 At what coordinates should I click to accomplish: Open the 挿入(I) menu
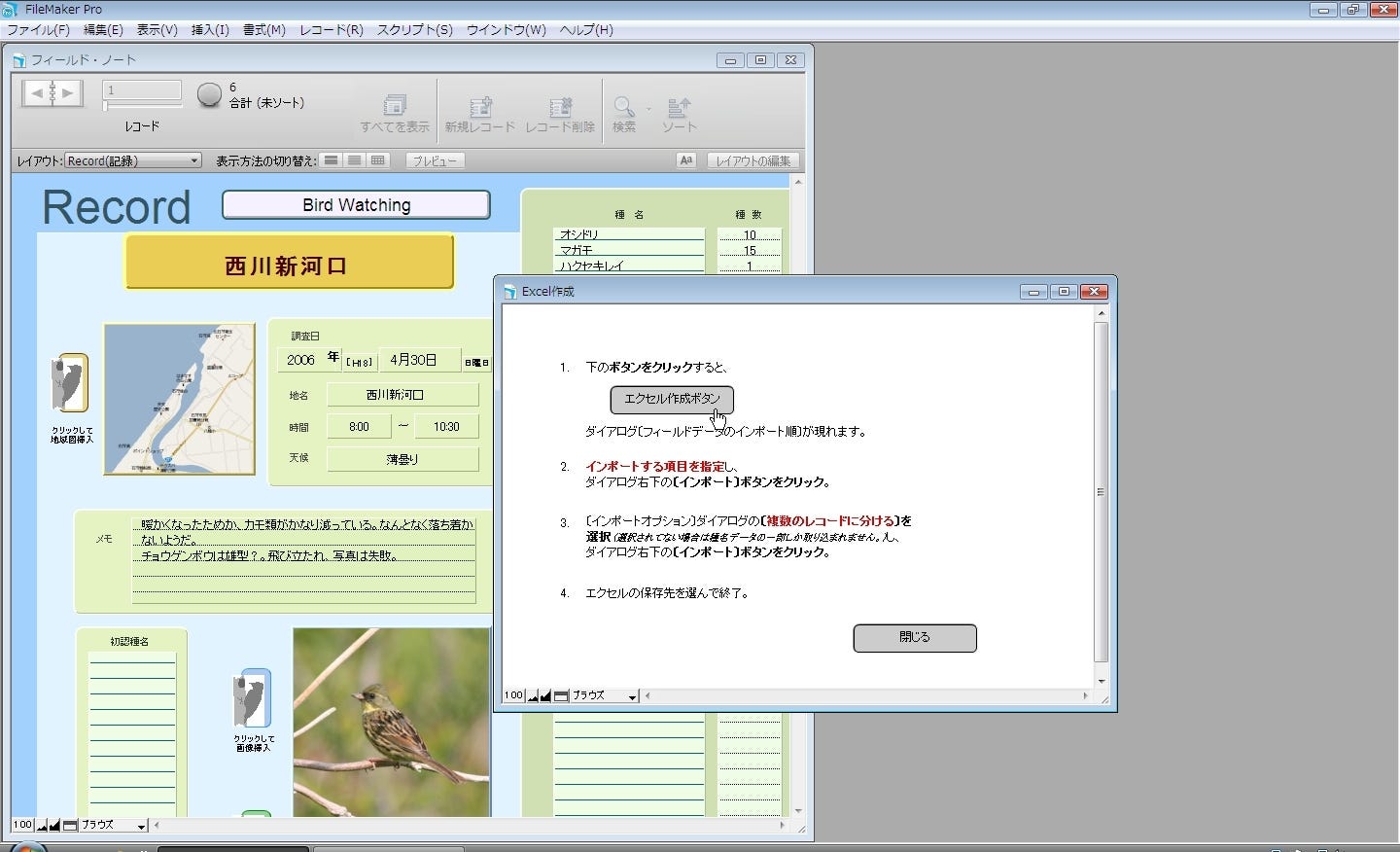210,30
